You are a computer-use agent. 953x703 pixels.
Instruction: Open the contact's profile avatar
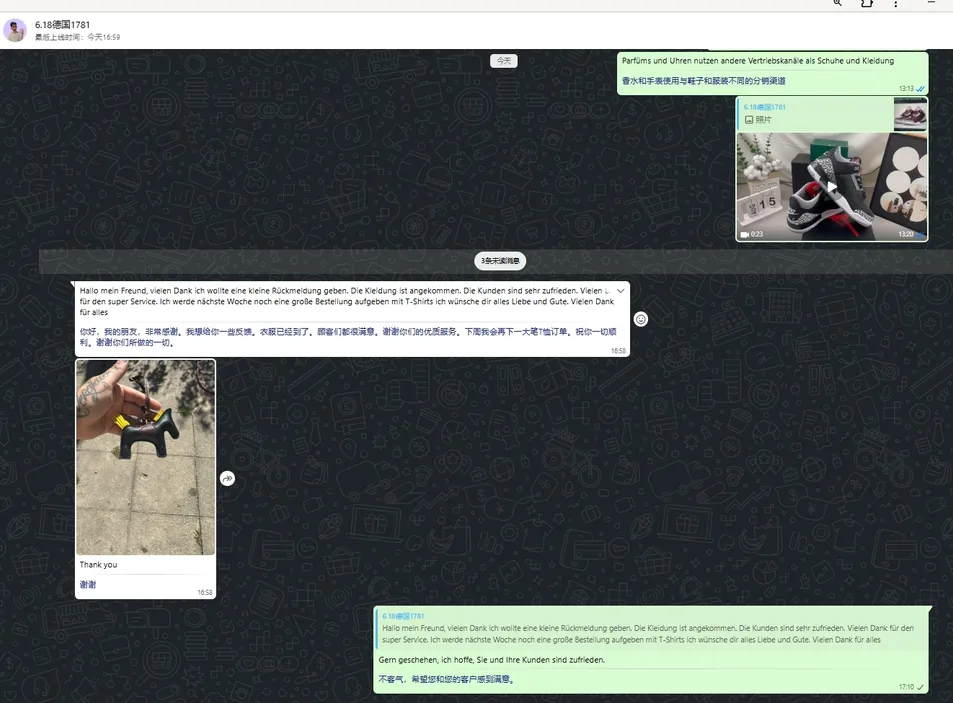click(x=15, y=30)
